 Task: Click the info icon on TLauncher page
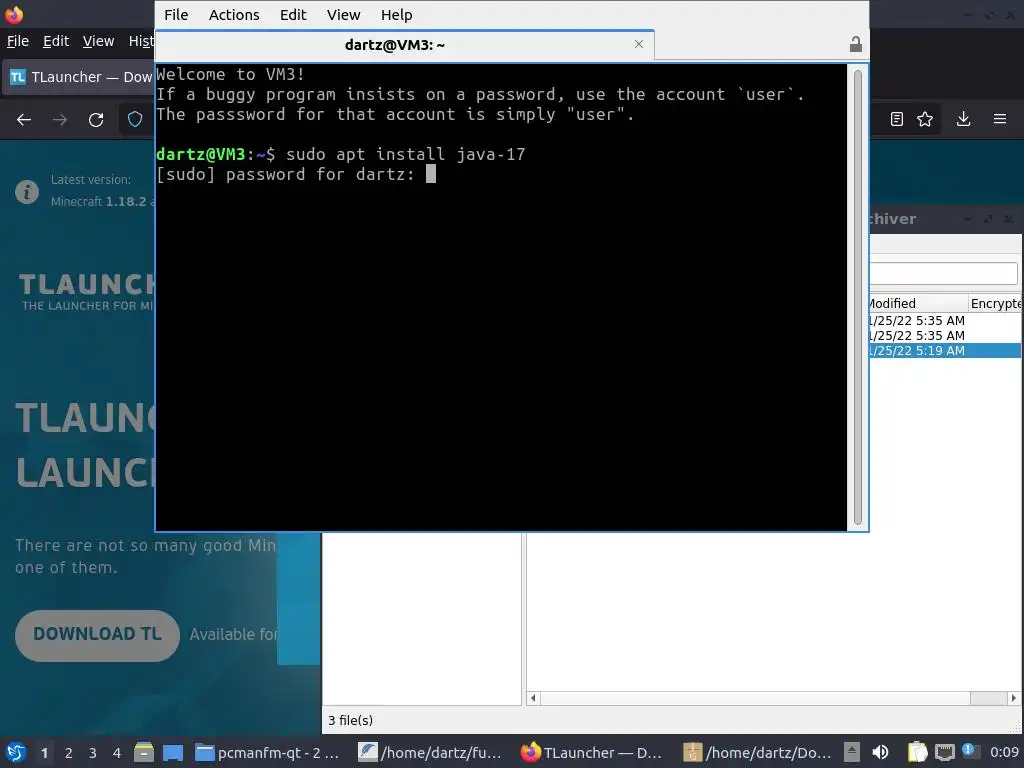(27, 192)
